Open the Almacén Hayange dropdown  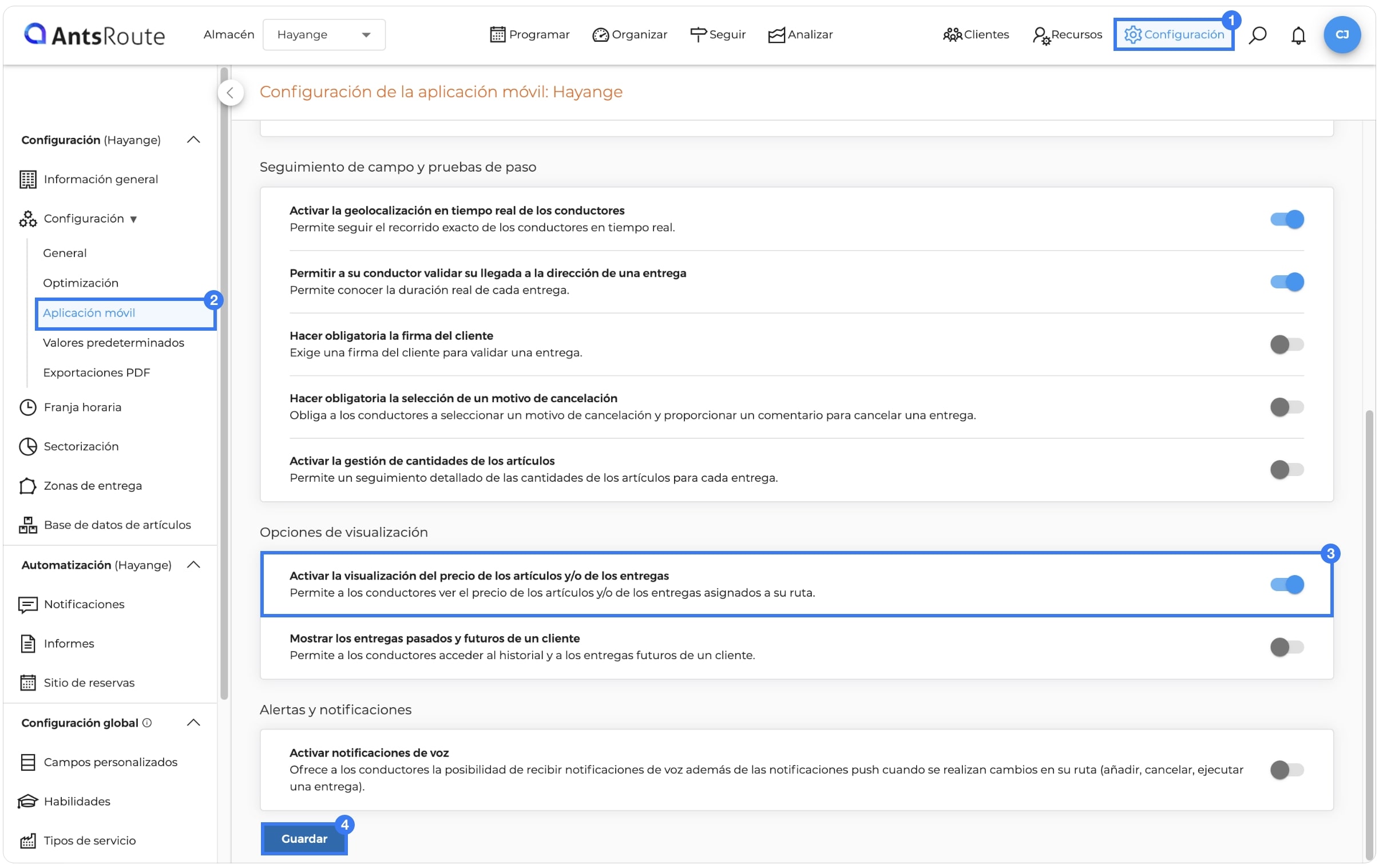tap(323, 35)
